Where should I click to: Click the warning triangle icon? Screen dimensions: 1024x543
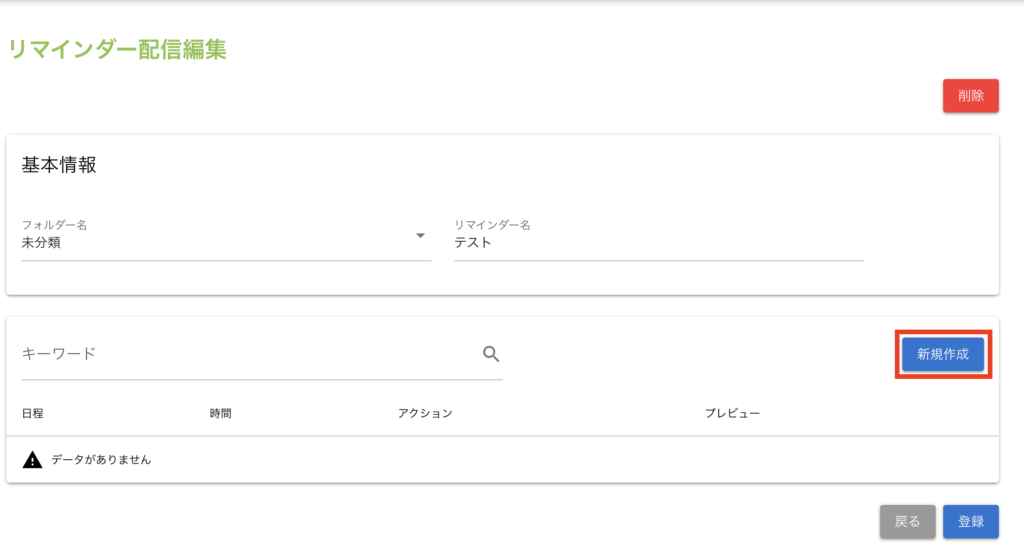[x=33, y=460]
